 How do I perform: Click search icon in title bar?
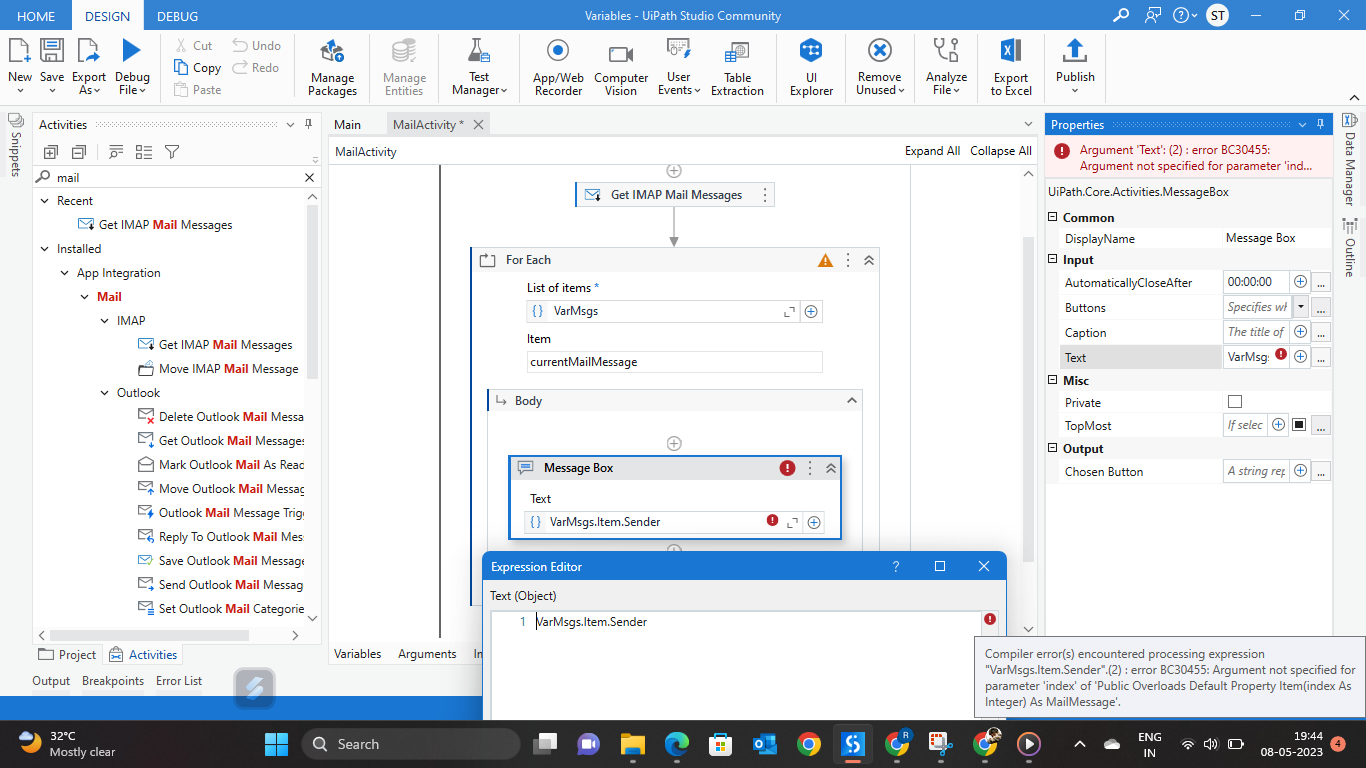(x=1121, y=15)
